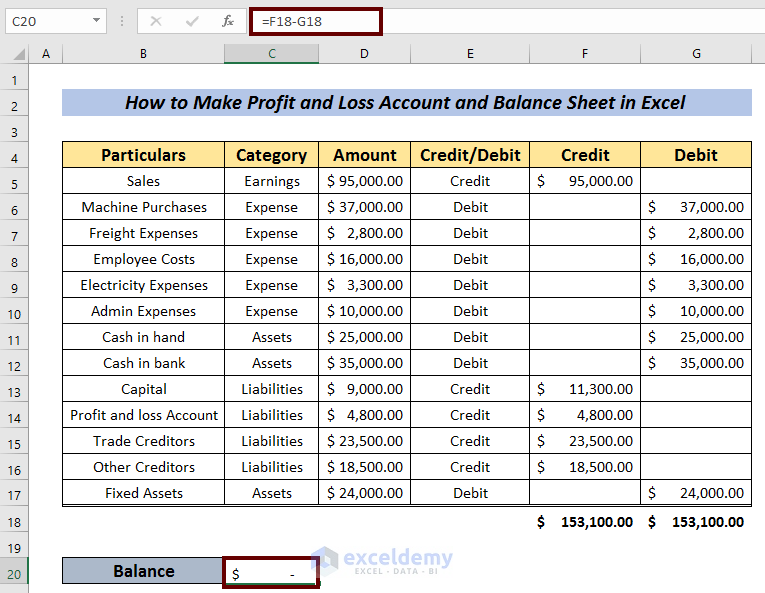Click the Select All corner triangle
This screenshot has height=593, width=765.
coord(19,54)
